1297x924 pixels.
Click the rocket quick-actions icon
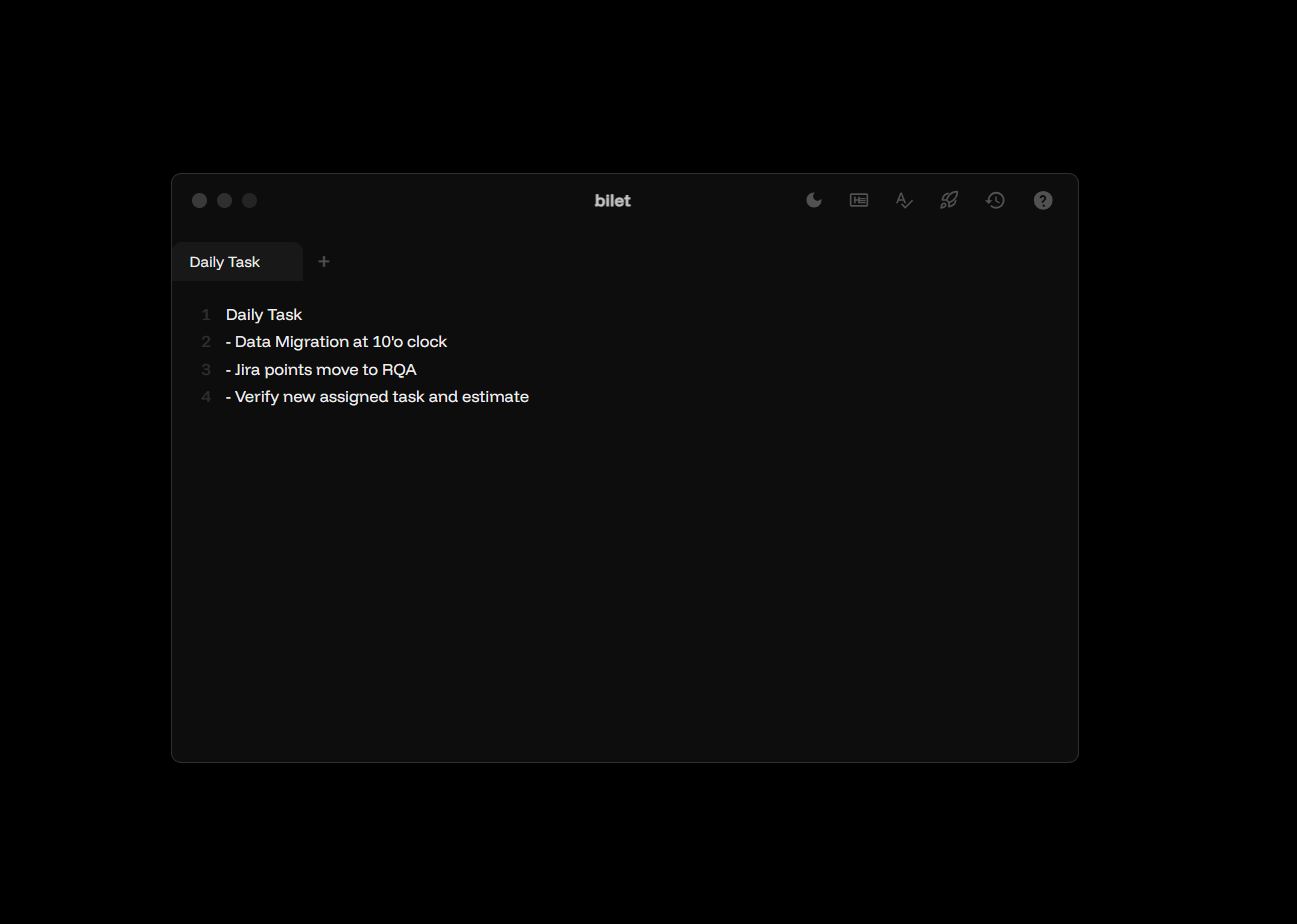pos(948,200)
